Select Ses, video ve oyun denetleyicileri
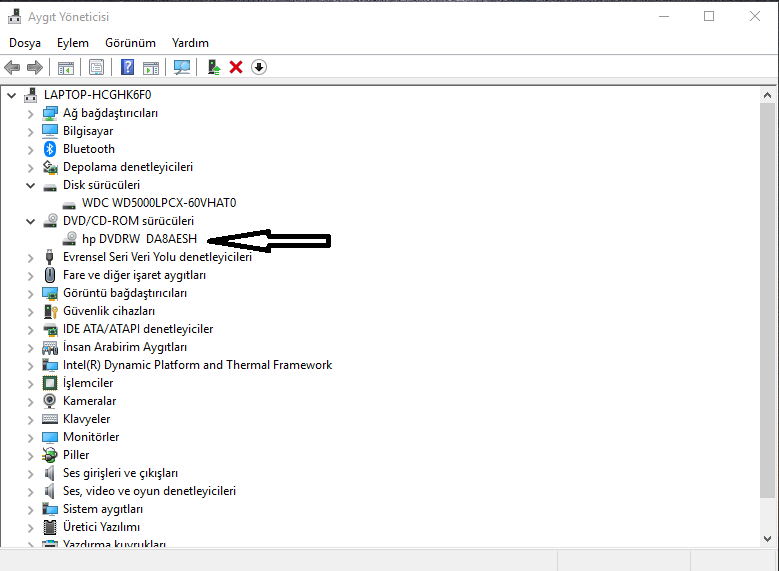Image resolution: width=779 pixels, height=571 pixels. tap(149, 491)
